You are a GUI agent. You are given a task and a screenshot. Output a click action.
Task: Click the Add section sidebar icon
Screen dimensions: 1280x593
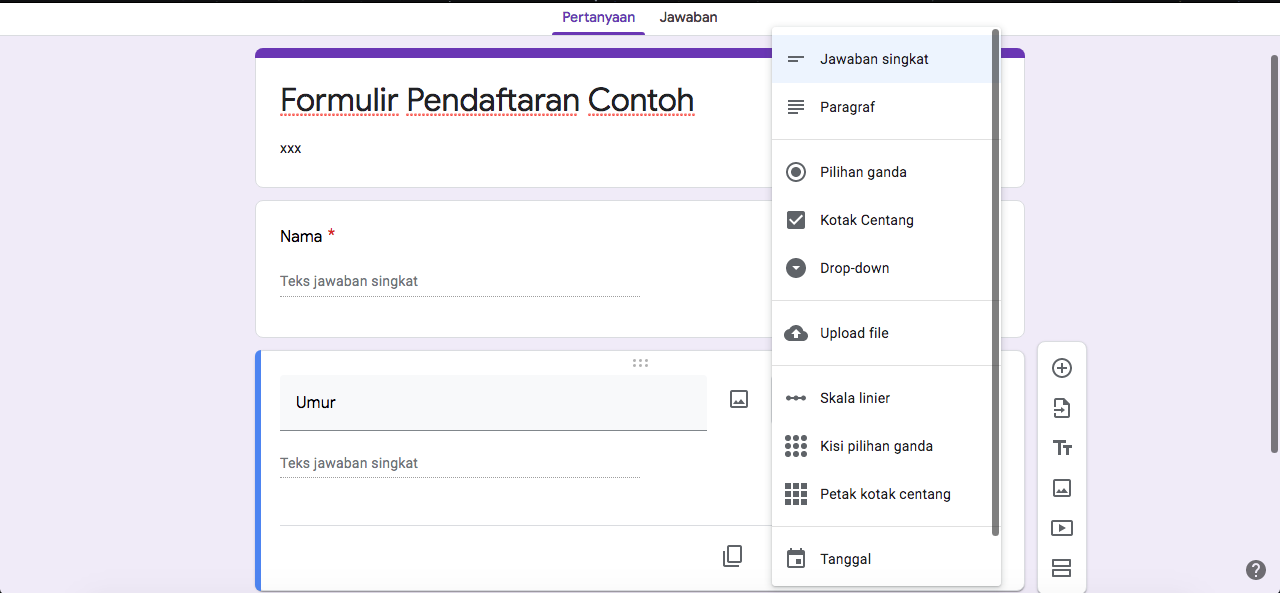pyautogui.click(x=1062, y=568)
